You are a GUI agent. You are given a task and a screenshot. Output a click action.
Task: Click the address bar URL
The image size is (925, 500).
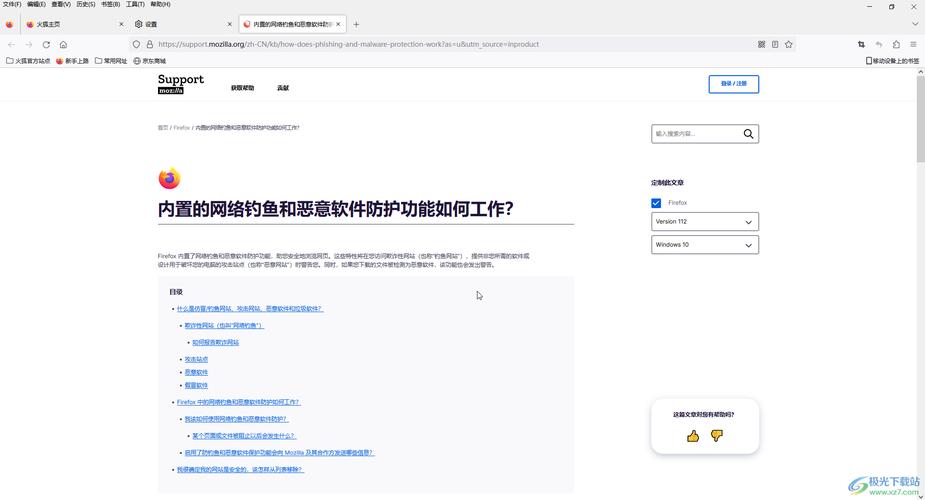(x=348, y=44)
